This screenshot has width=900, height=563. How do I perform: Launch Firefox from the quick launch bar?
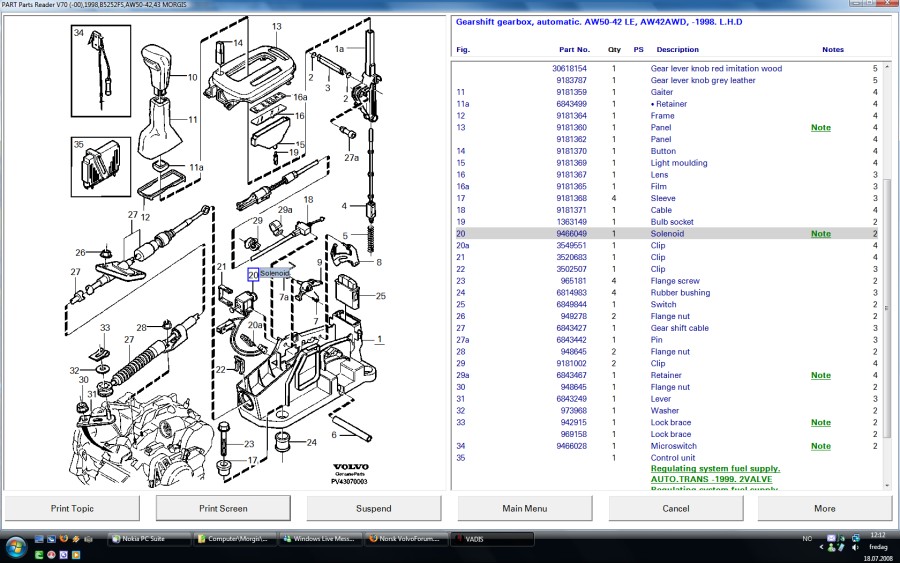(64, 539)
